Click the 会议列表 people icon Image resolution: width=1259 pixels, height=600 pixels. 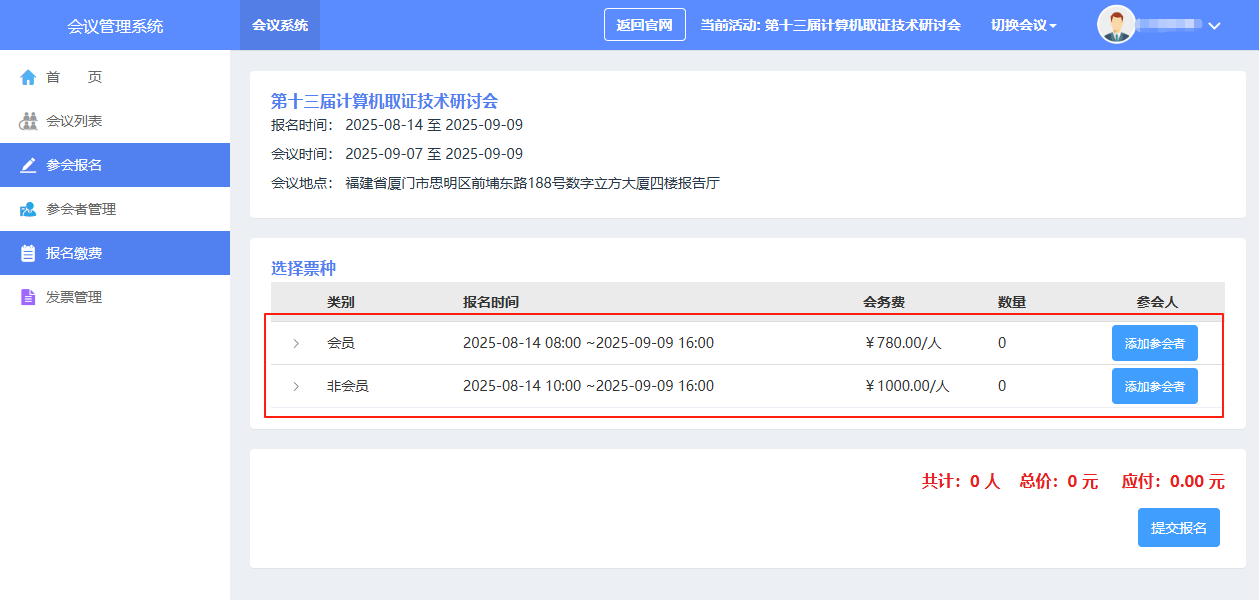[x=28, y=121]
